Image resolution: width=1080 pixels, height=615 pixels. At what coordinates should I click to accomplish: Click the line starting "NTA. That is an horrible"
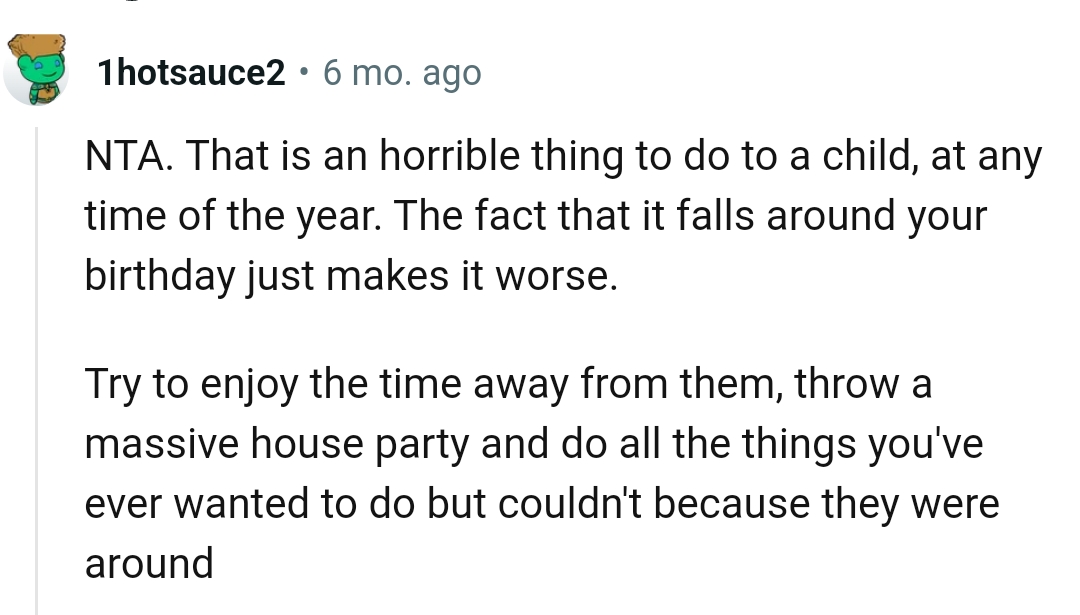tap(563, 157)
